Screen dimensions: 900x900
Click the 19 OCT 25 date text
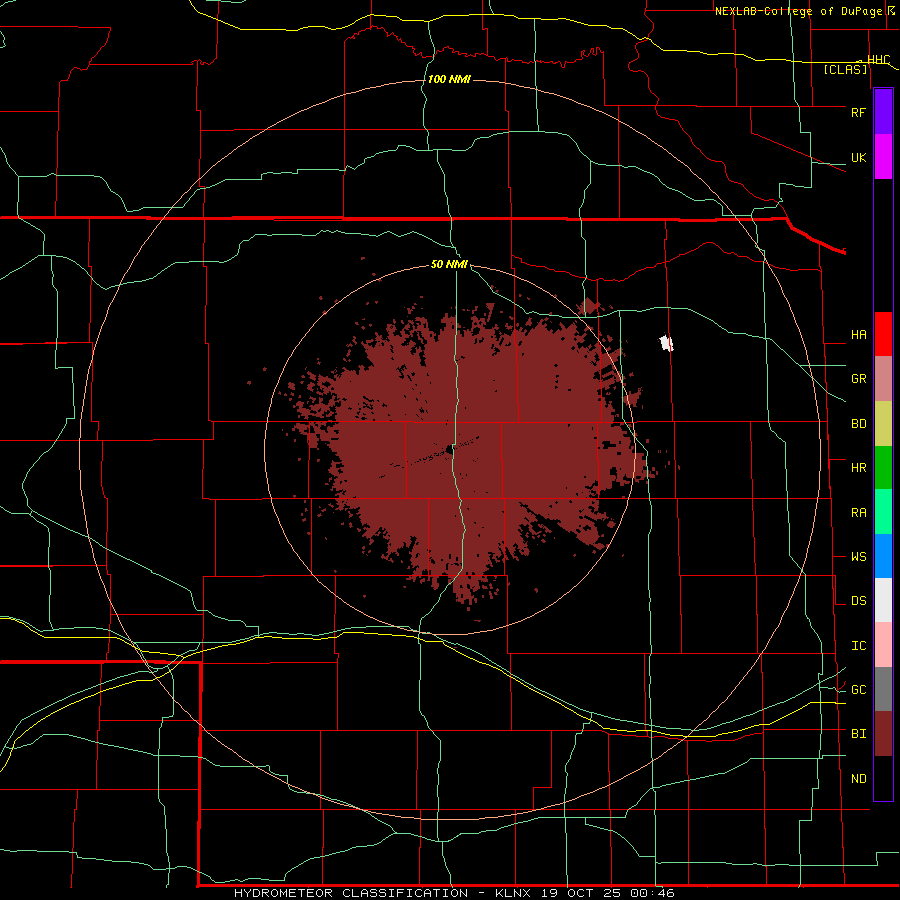click(x=583, y=893)
